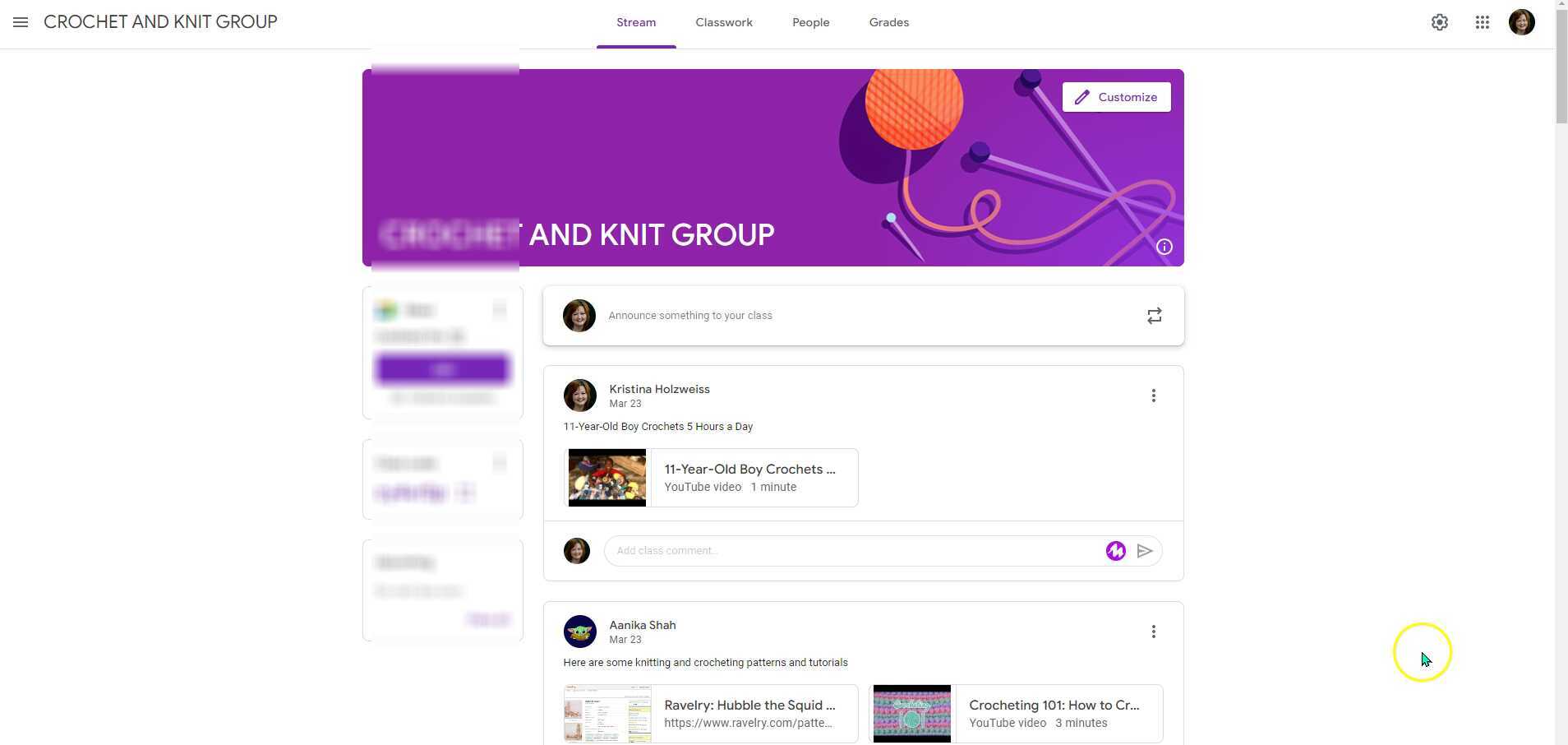Viewport: 1568px width, 745px height.
Task: Open options menu on Aanika Shah's post
Action: 1153,631
